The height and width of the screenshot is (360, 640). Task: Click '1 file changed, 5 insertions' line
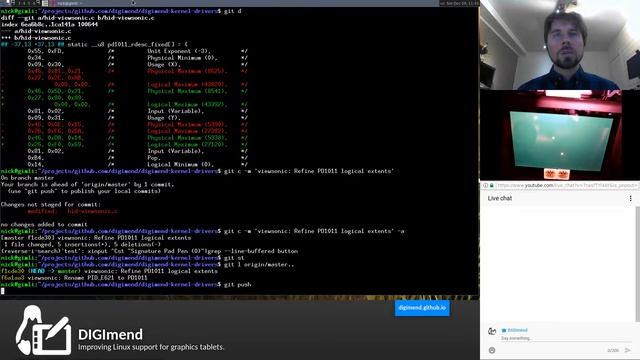[82, 244]
